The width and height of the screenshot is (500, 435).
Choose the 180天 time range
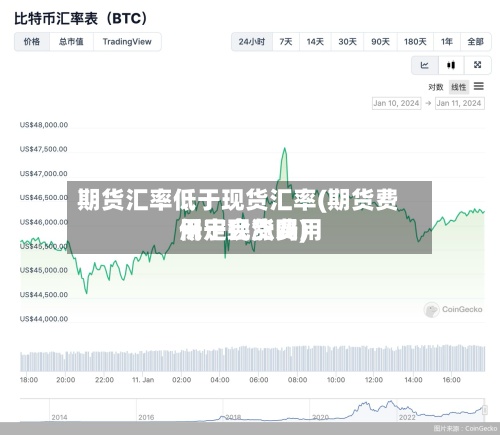[415, 42]
